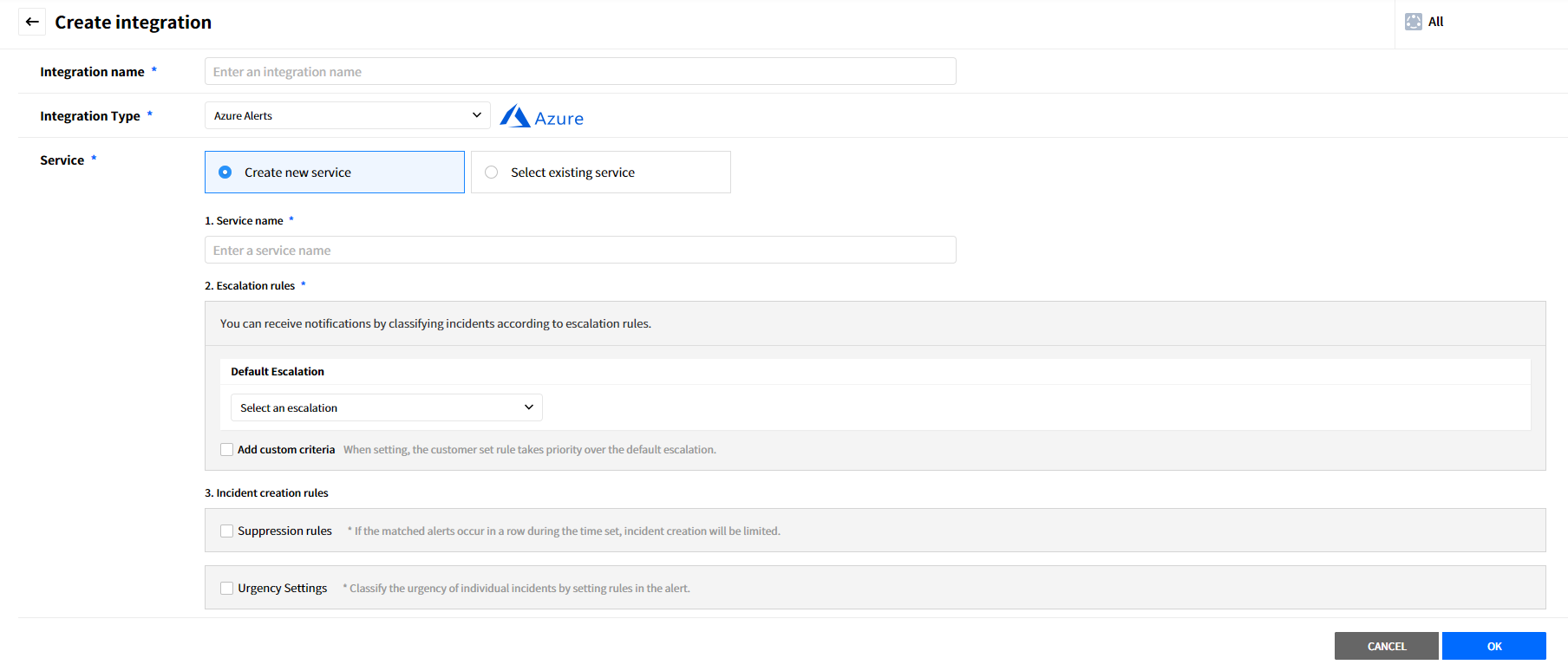The width and height of the screenshot is (1568, 671).
Task: Click into the Service name field
Action: 579,251
